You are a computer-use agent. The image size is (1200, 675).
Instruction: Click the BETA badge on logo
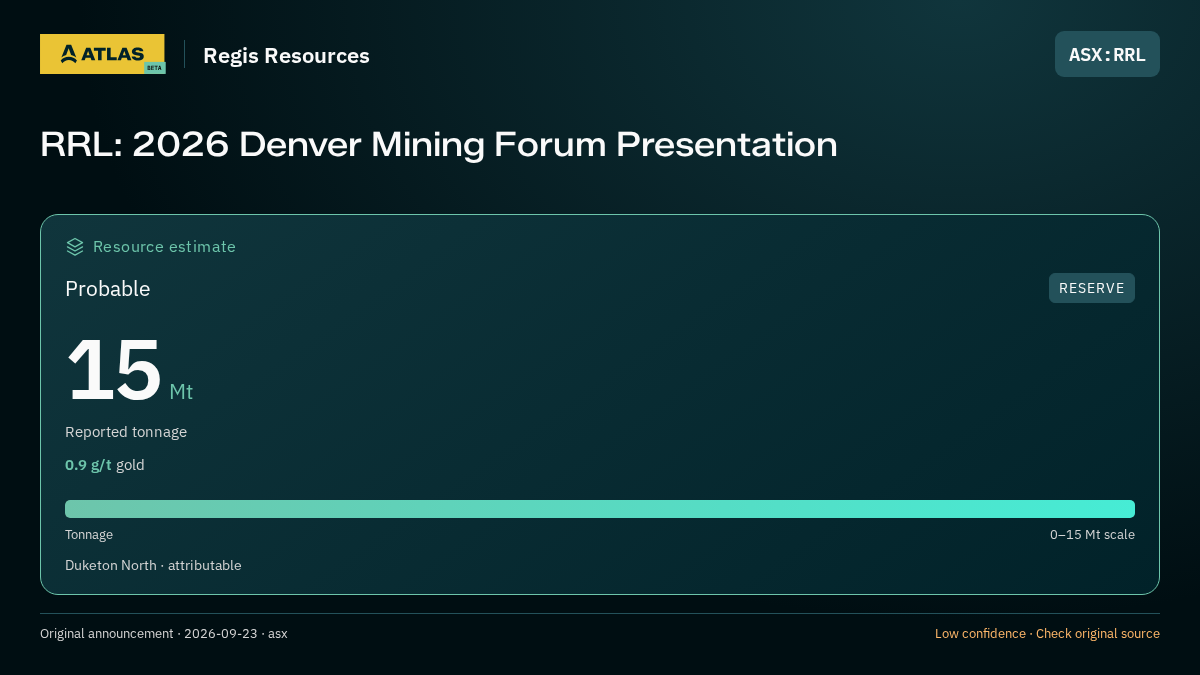[154, 68]
